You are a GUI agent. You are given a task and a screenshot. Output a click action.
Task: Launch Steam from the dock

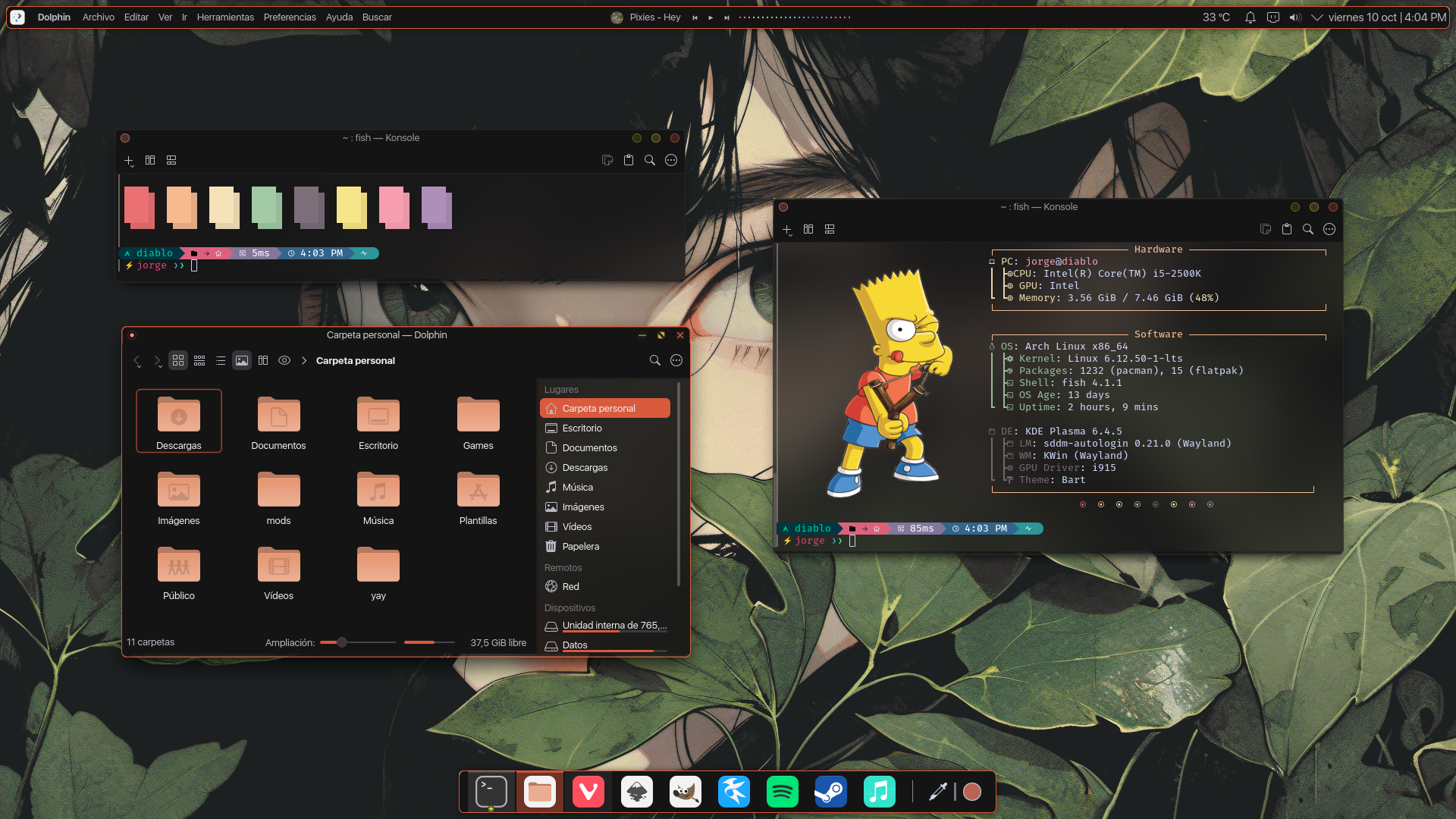(x=831, y=792)
